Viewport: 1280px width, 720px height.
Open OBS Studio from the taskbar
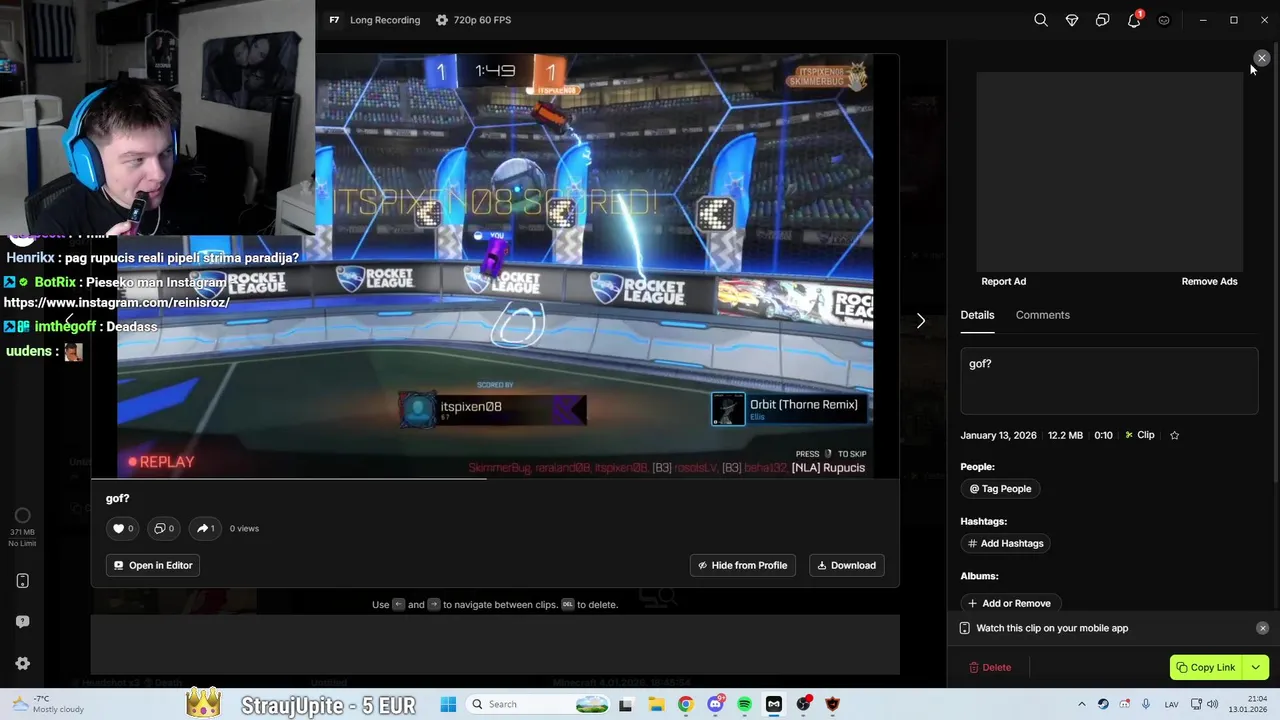pyautogui.click(x=803, y=704)
